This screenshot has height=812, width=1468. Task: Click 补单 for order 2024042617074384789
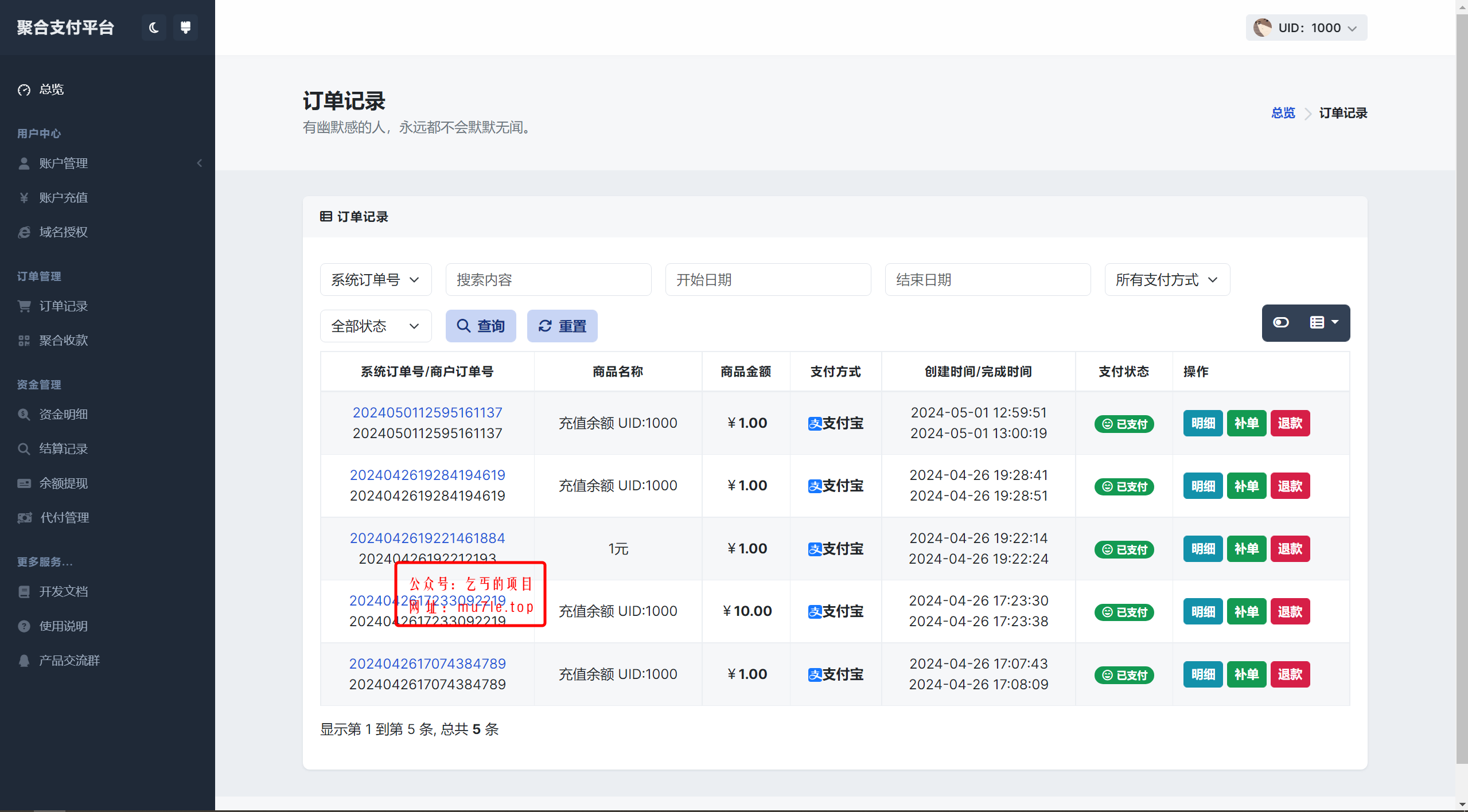pyautogui.click(x=1247, y=674)
